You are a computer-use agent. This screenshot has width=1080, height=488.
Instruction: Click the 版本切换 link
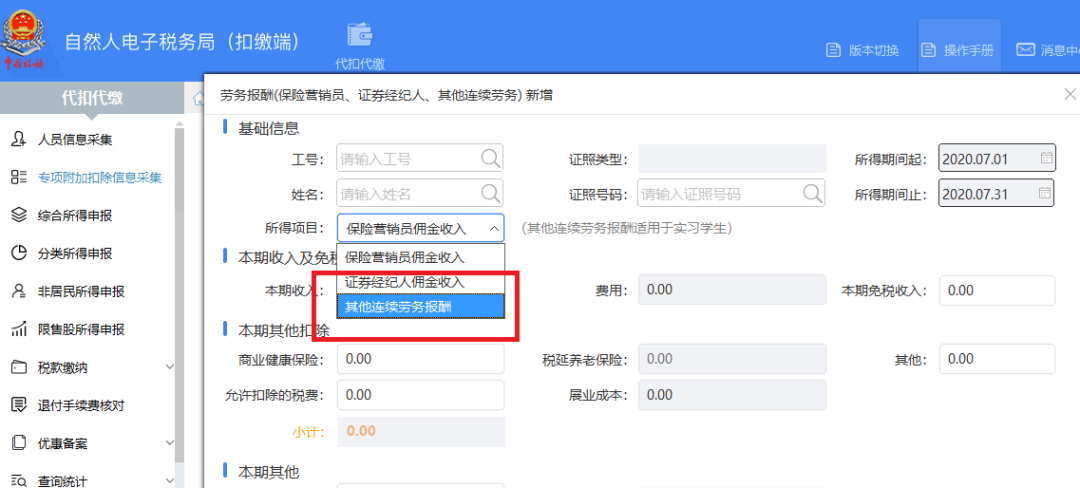873,50
